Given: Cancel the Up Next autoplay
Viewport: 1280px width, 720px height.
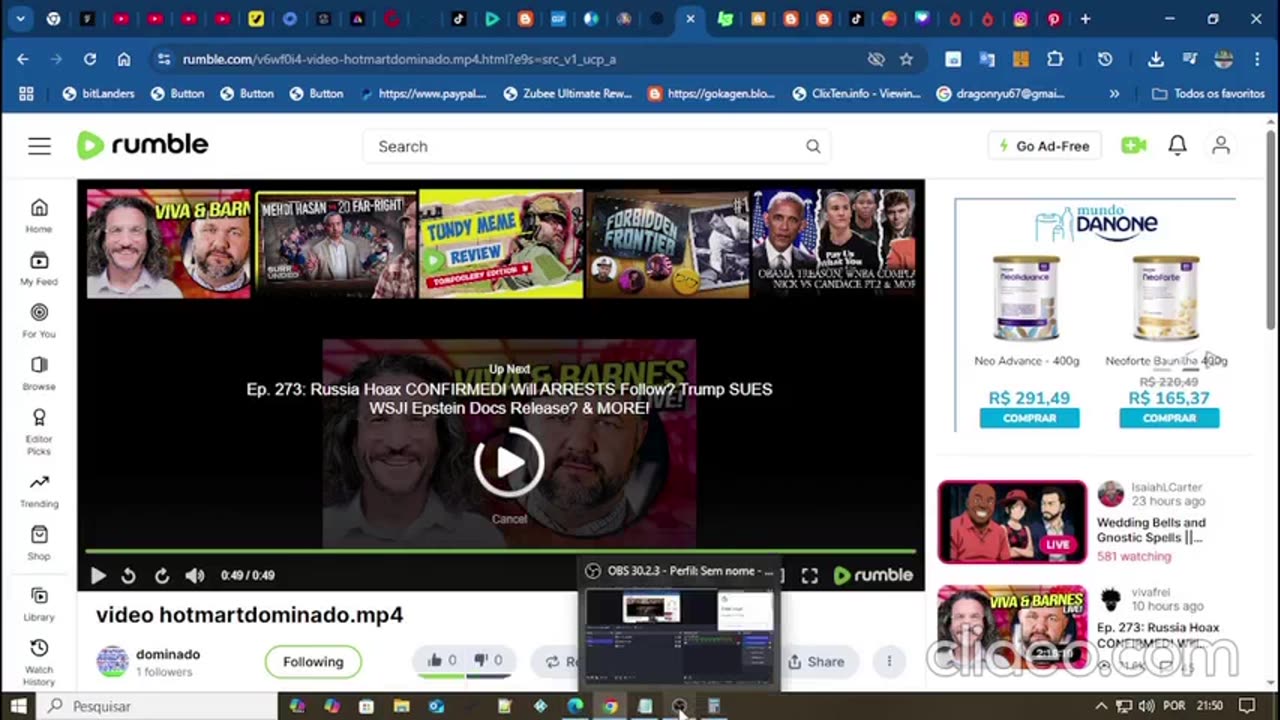Looking at the screenshot, I should tap(509, 518).
